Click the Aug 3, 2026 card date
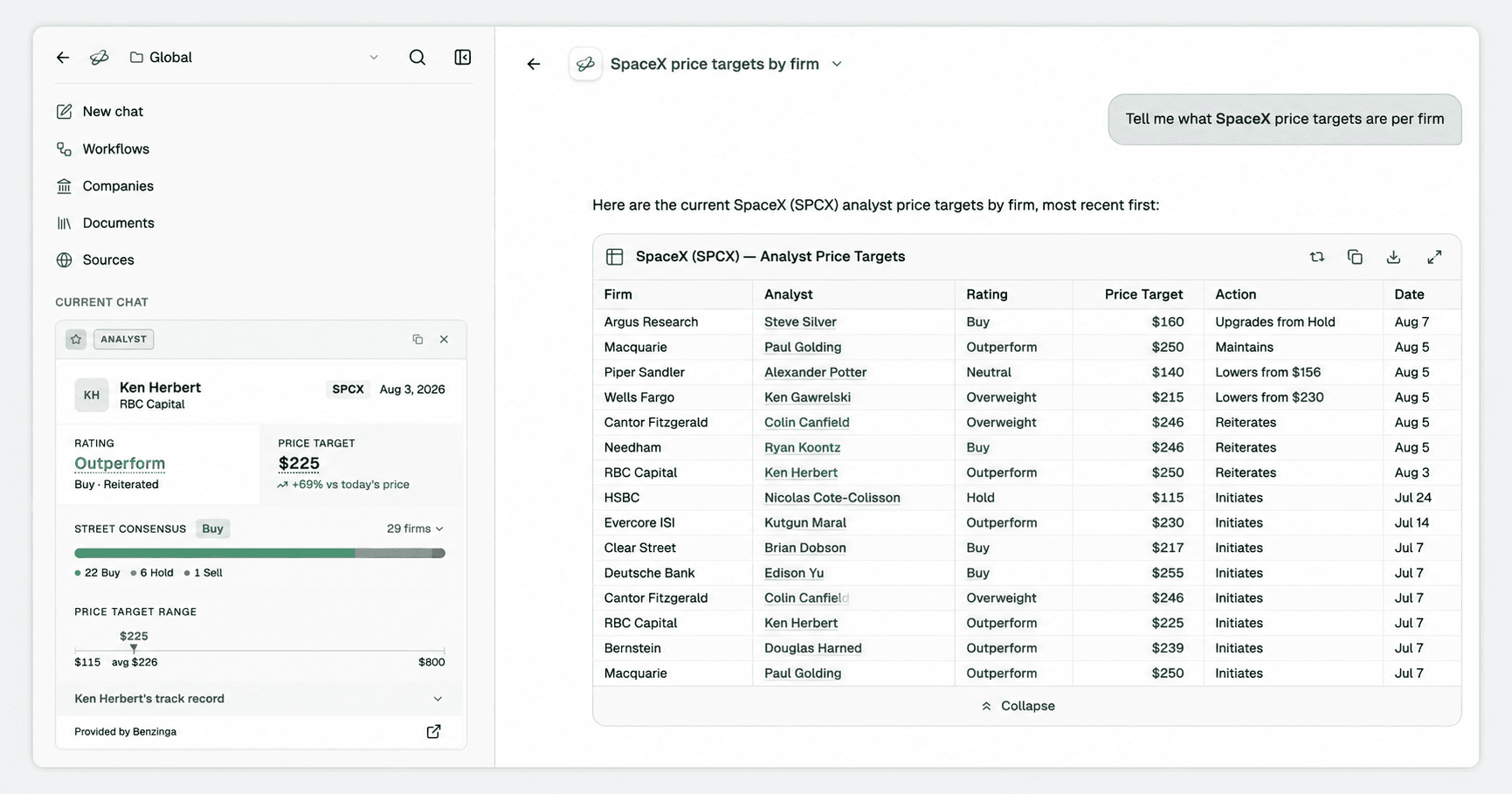Viewport: 1512px width, 794px height. (412, 390)
